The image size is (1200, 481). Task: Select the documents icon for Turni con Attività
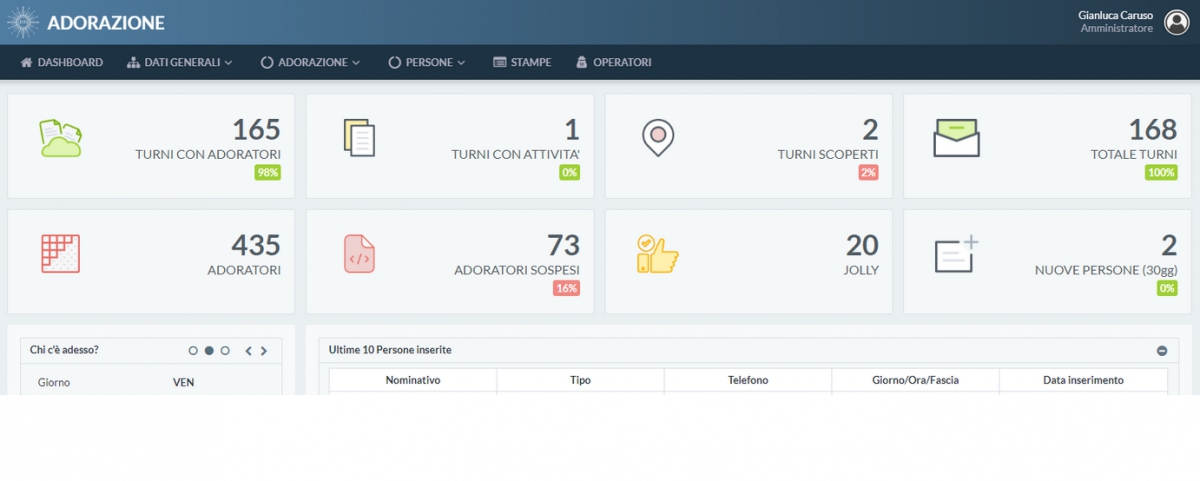point(359,138)
